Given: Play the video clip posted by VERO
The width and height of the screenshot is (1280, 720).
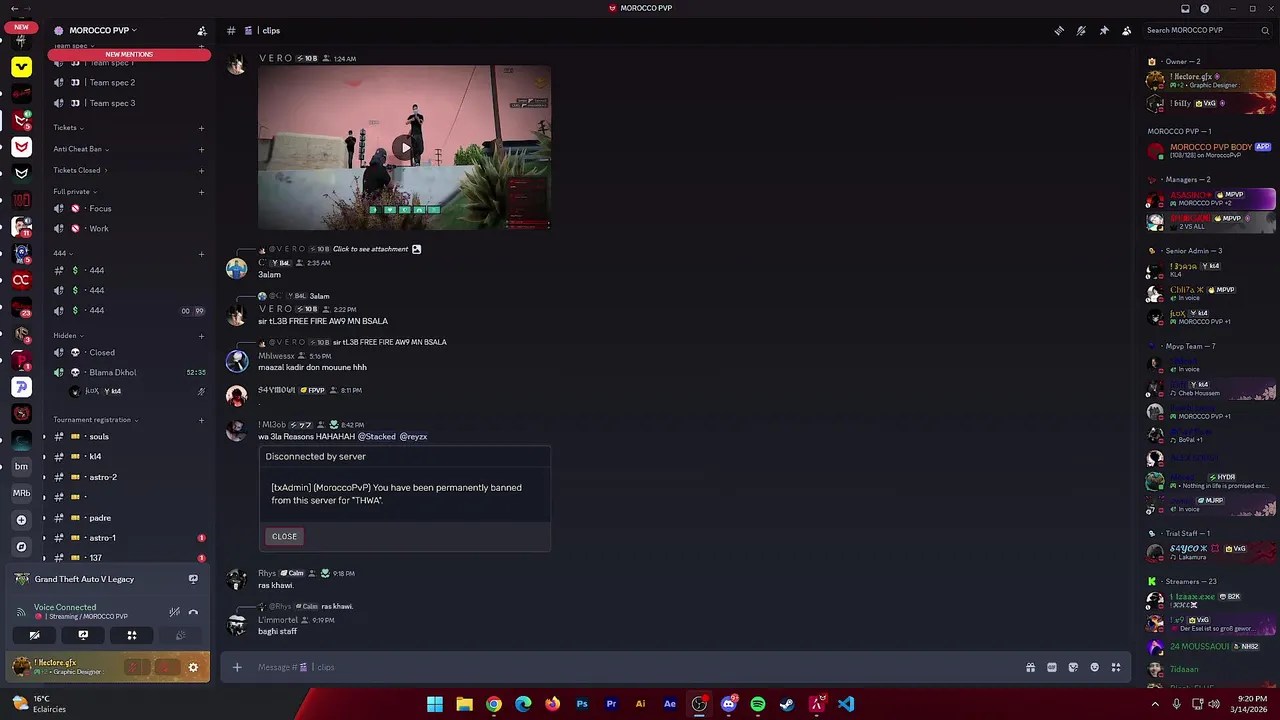Looking at the screenshot, I should point(404,148).
